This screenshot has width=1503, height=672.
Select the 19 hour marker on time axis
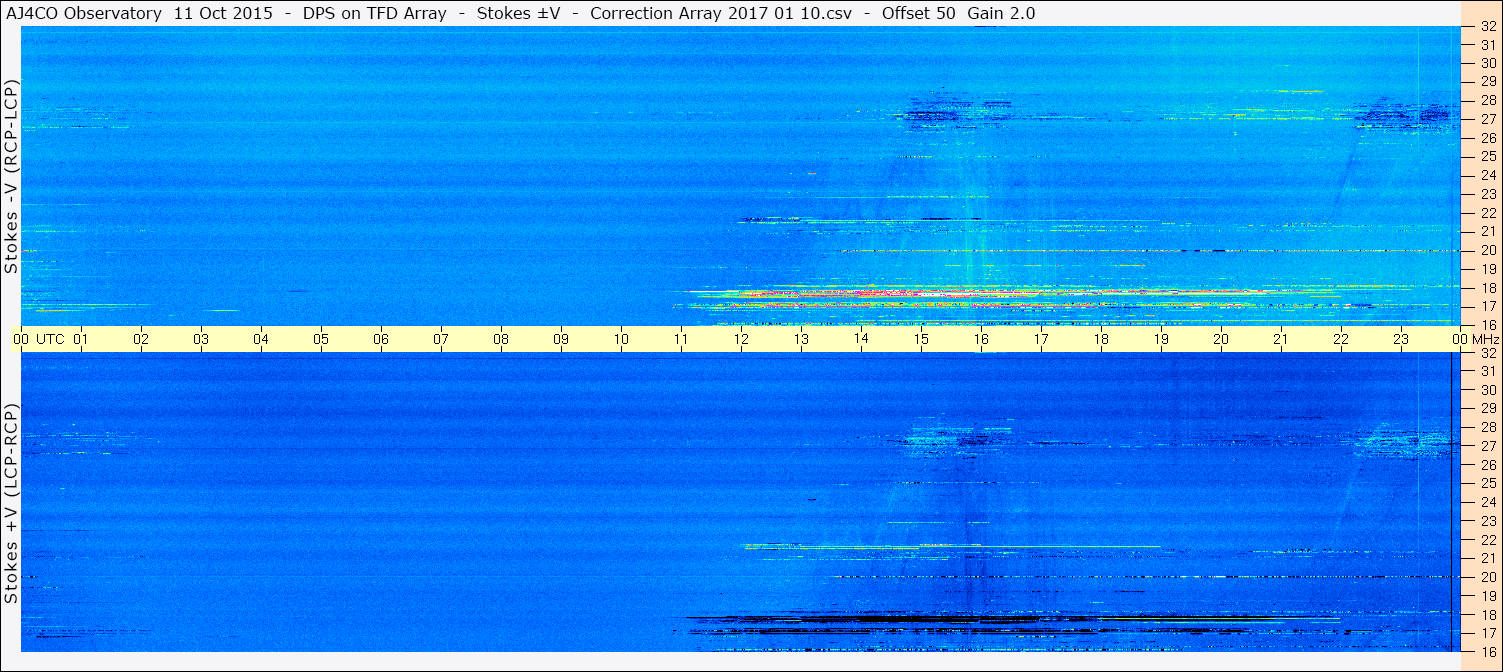1161,339
